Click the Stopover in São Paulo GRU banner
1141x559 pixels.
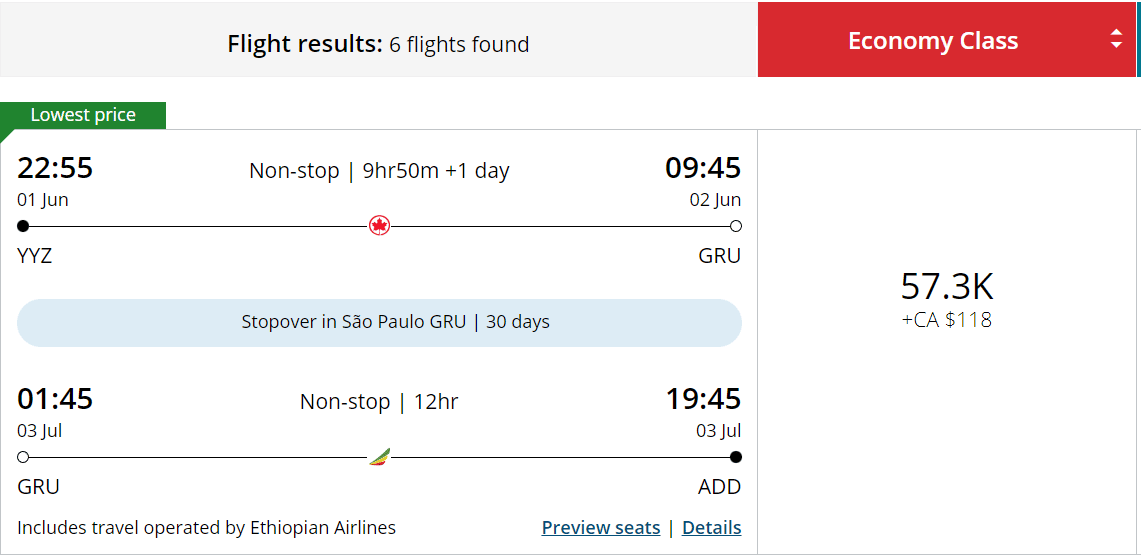[379, 322]
